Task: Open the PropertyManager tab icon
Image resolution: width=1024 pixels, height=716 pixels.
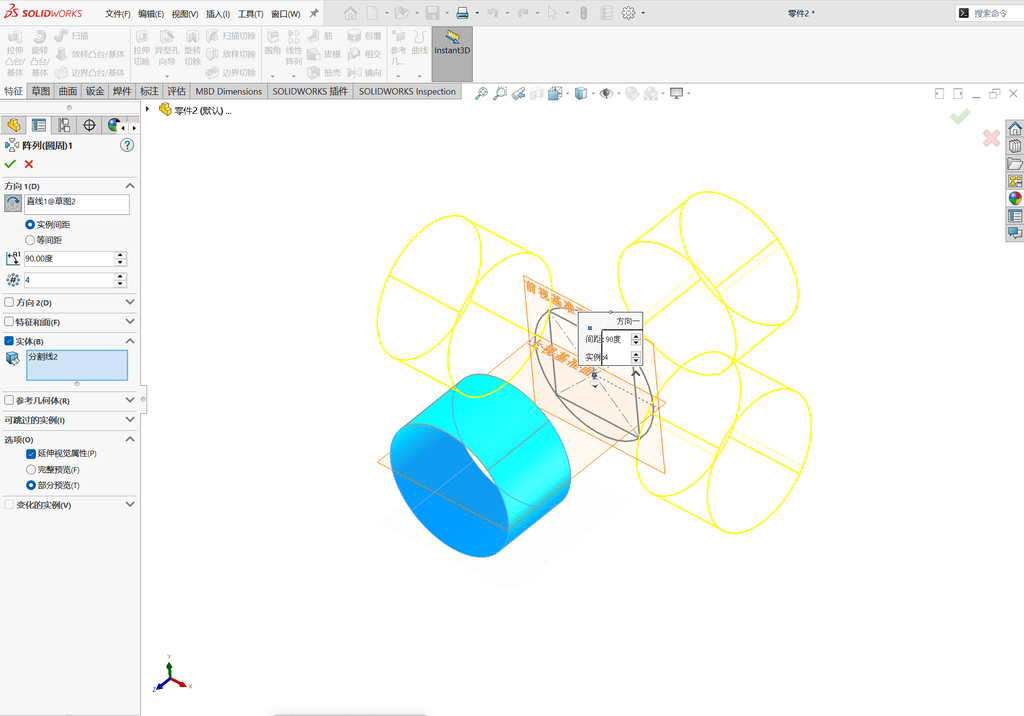Action: coord(39,125)
